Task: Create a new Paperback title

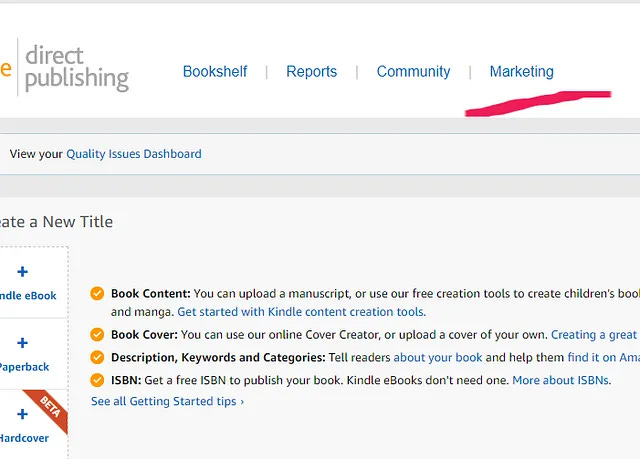Action: 24,367
